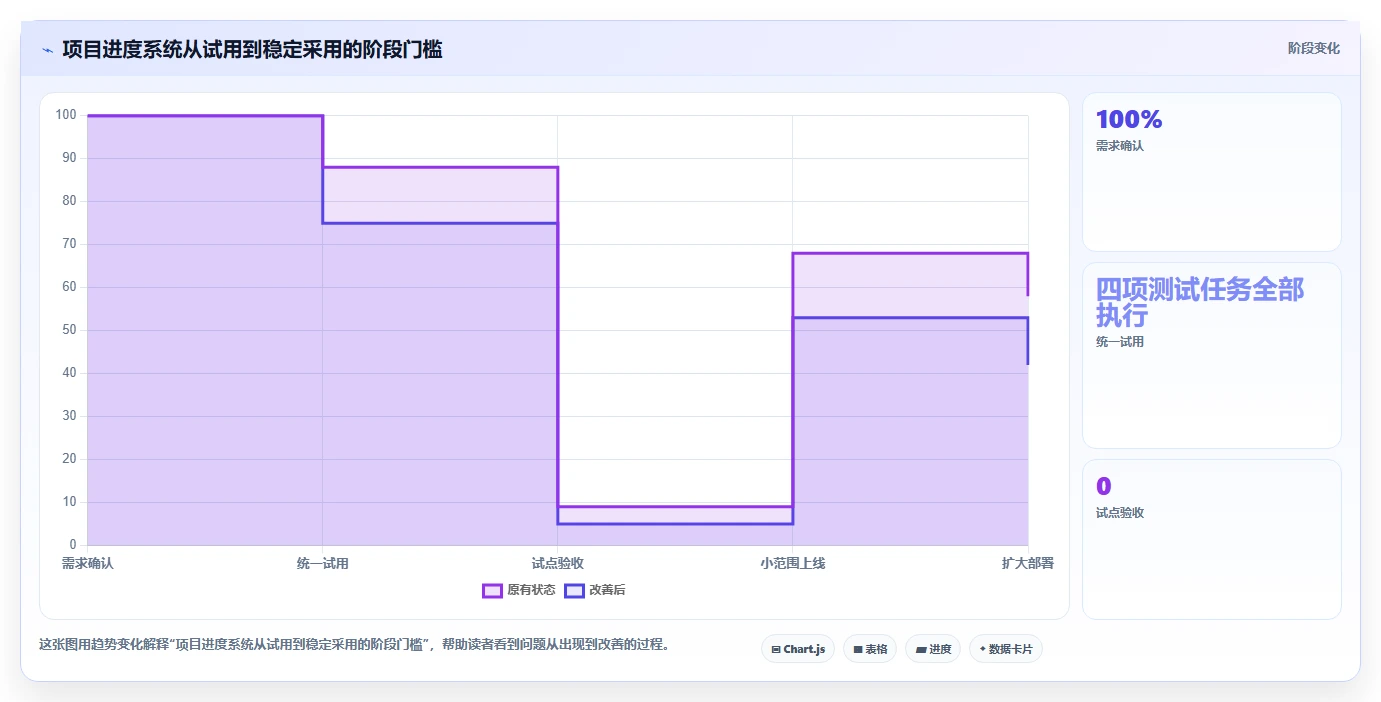Click the 100 y-axis tick label
The height and width of the screenshot is (702, 1381).
pyautogui.click(x=66, y=115)
